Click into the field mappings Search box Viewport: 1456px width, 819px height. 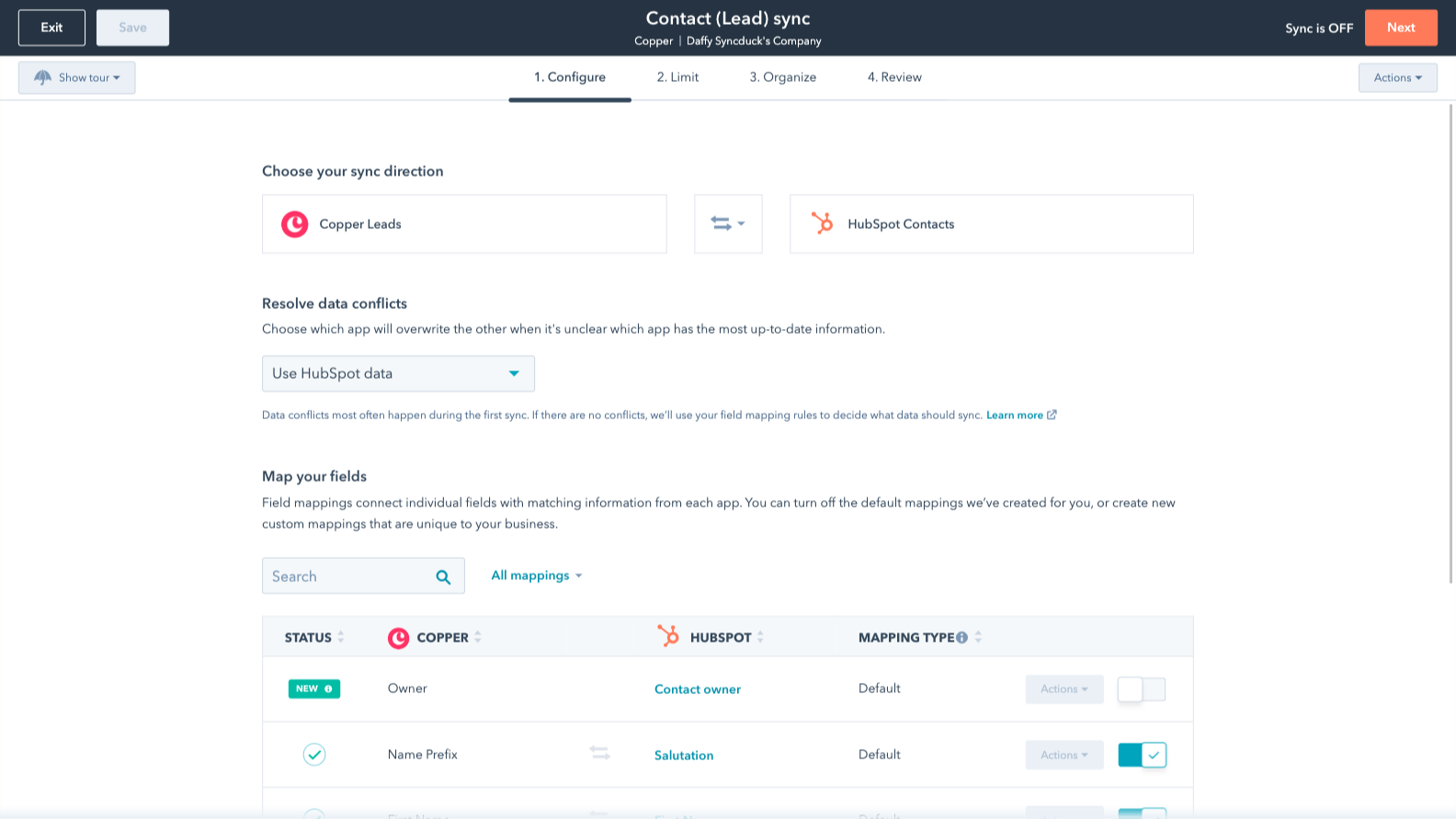pos(349,576)
